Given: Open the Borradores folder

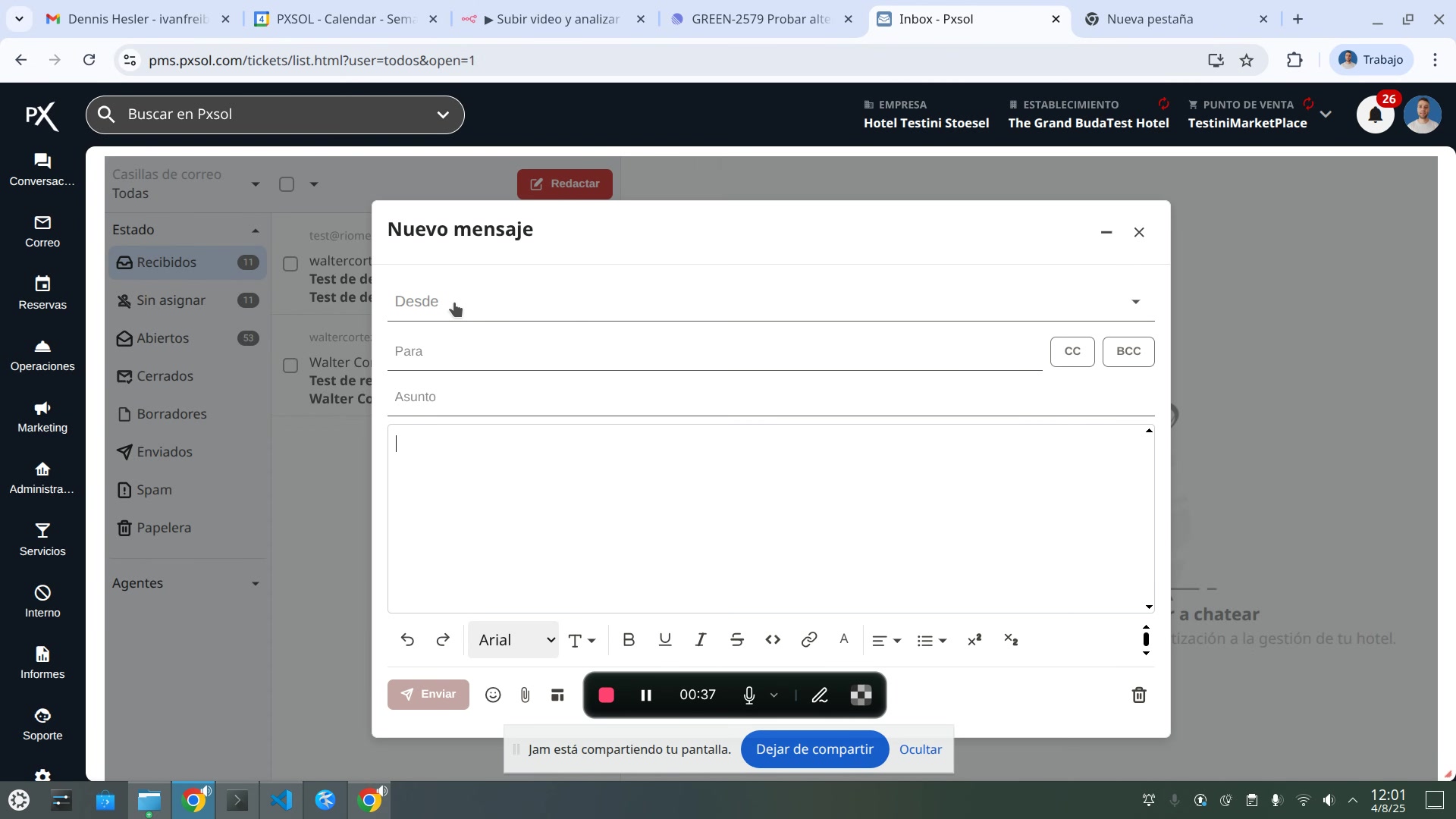Looking at the screenshot, I should point(171,414).
